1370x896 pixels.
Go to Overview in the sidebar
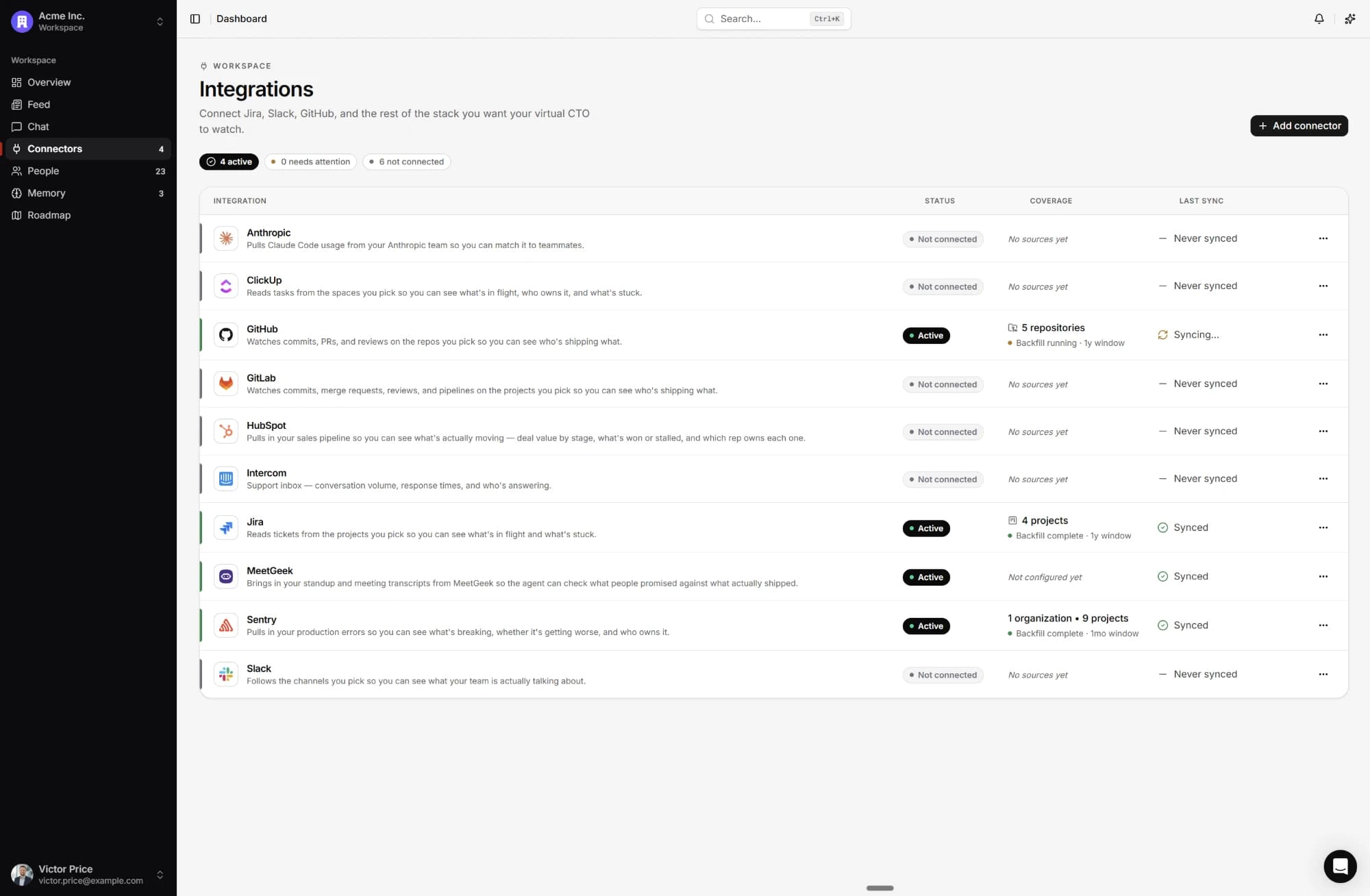click(88, 82)
